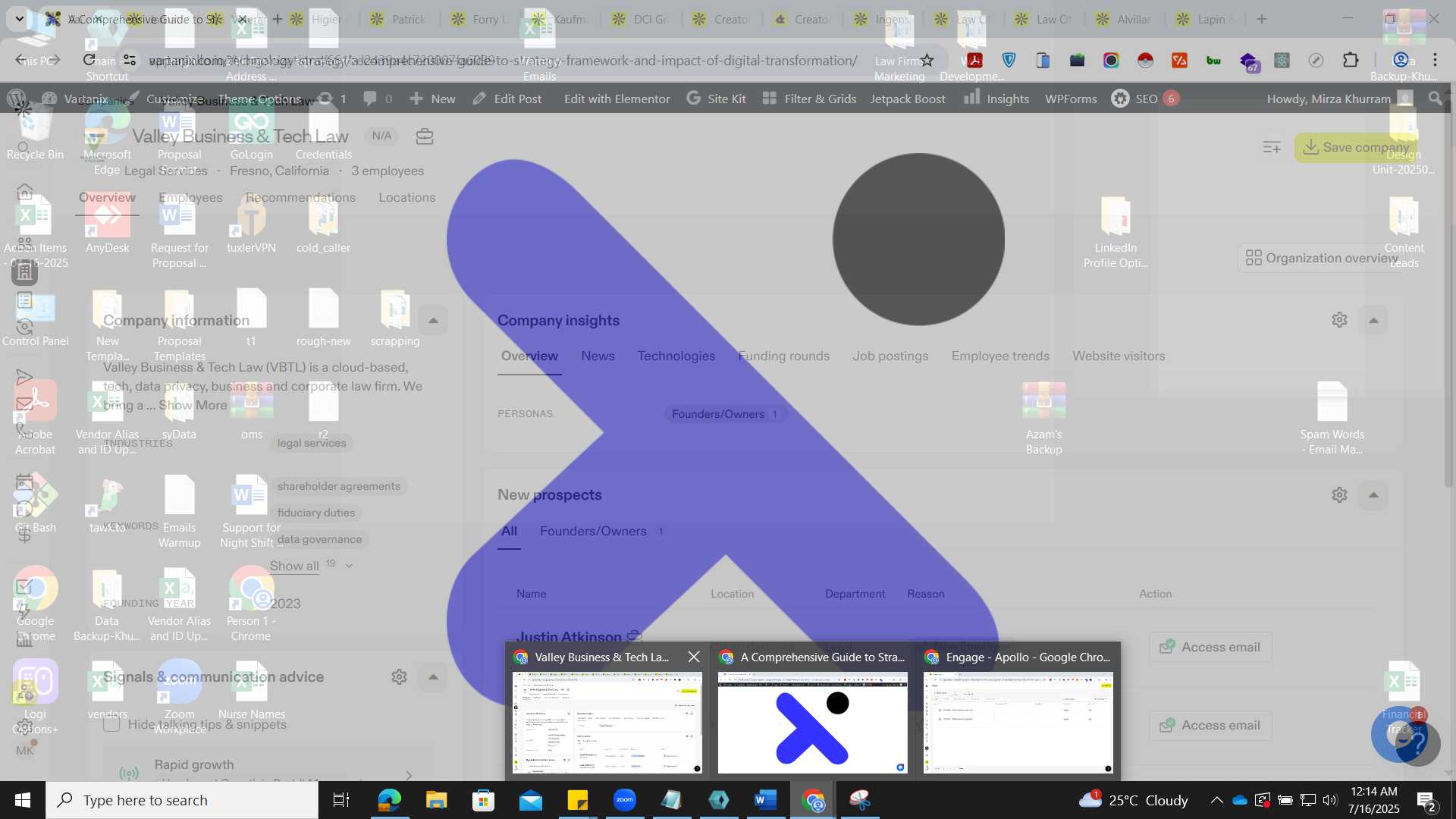Viewport: 1456px width, 819px height.
Task: Open Insights in the admin bar
Action: pos(997,99)
